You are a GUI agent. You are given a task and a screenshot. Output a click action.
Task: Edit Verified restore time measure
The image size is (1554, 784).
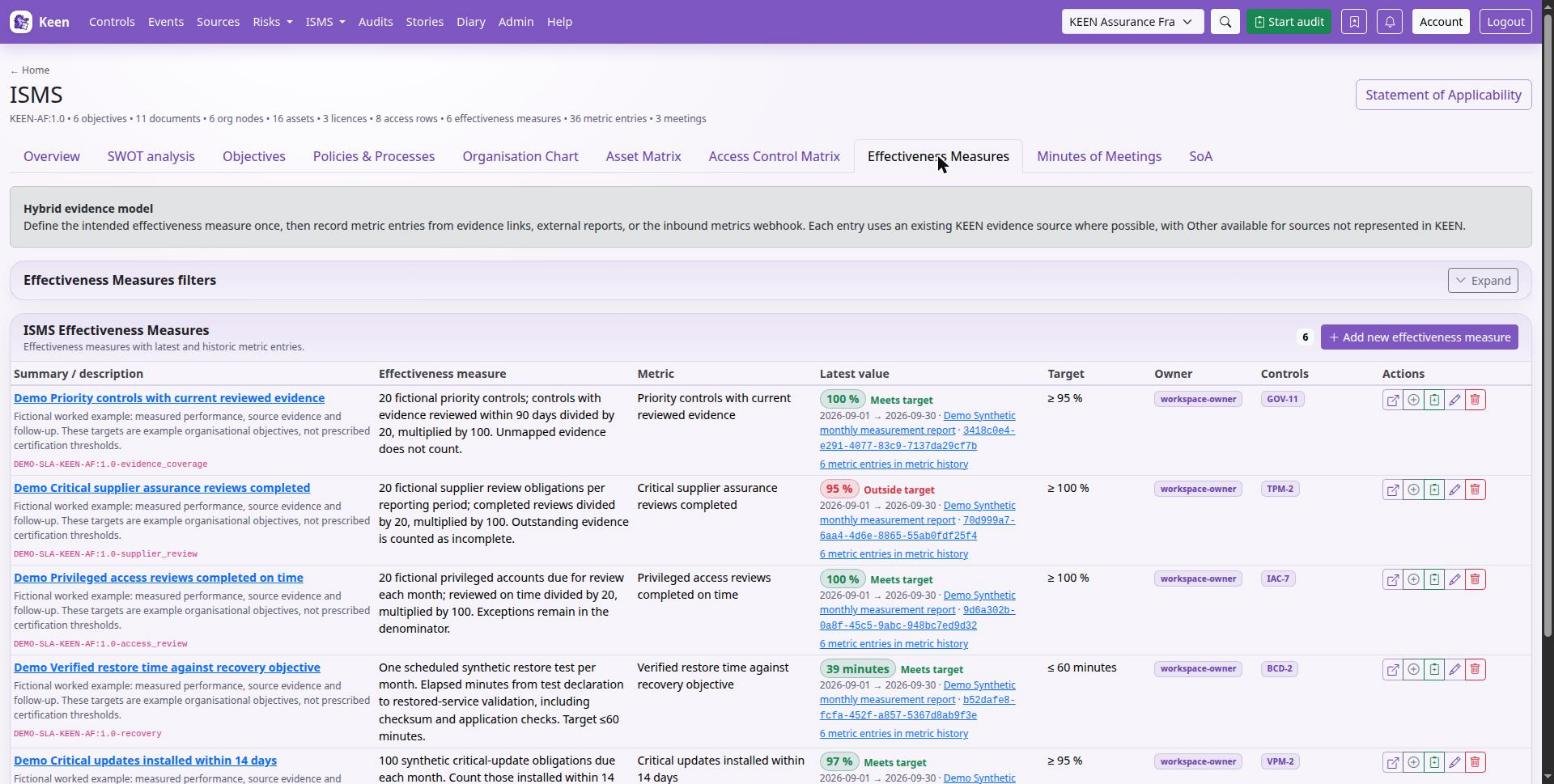tap(1454, 669)
